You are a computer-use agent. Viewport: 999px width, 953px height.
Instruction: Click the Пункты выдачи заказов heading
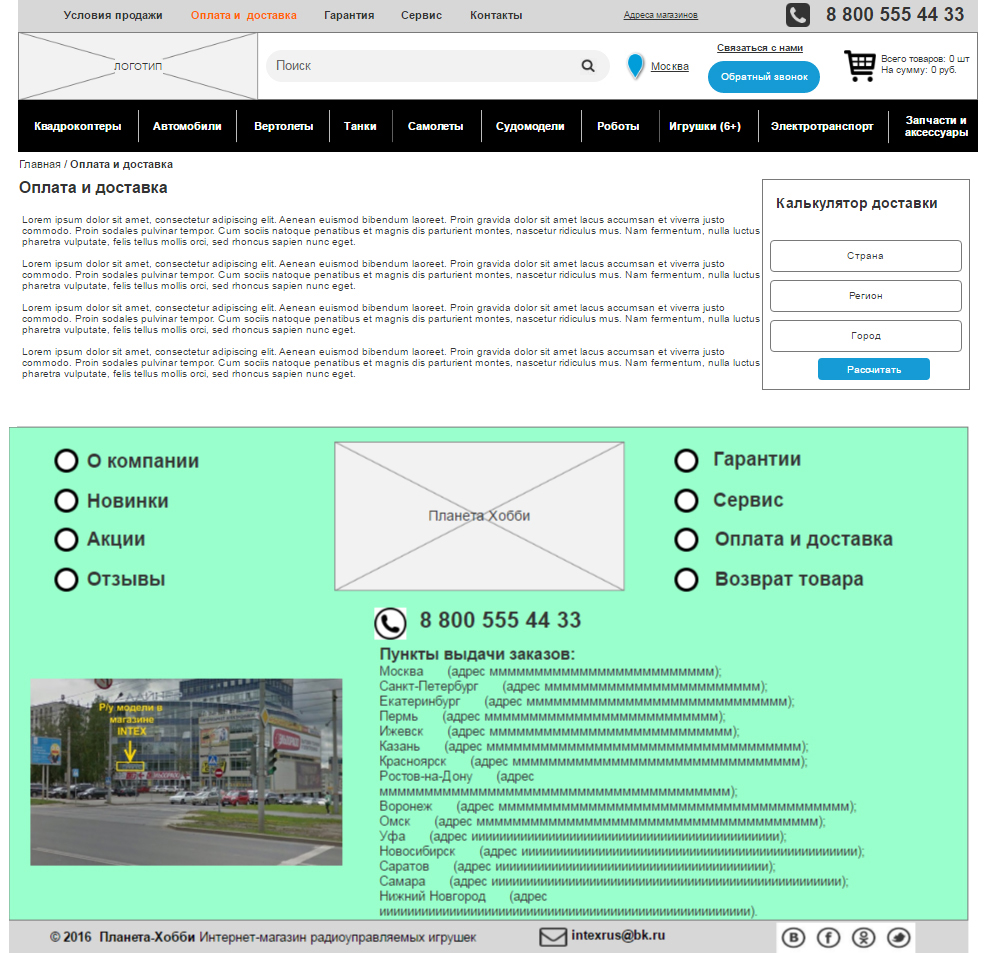pos(477,654)
